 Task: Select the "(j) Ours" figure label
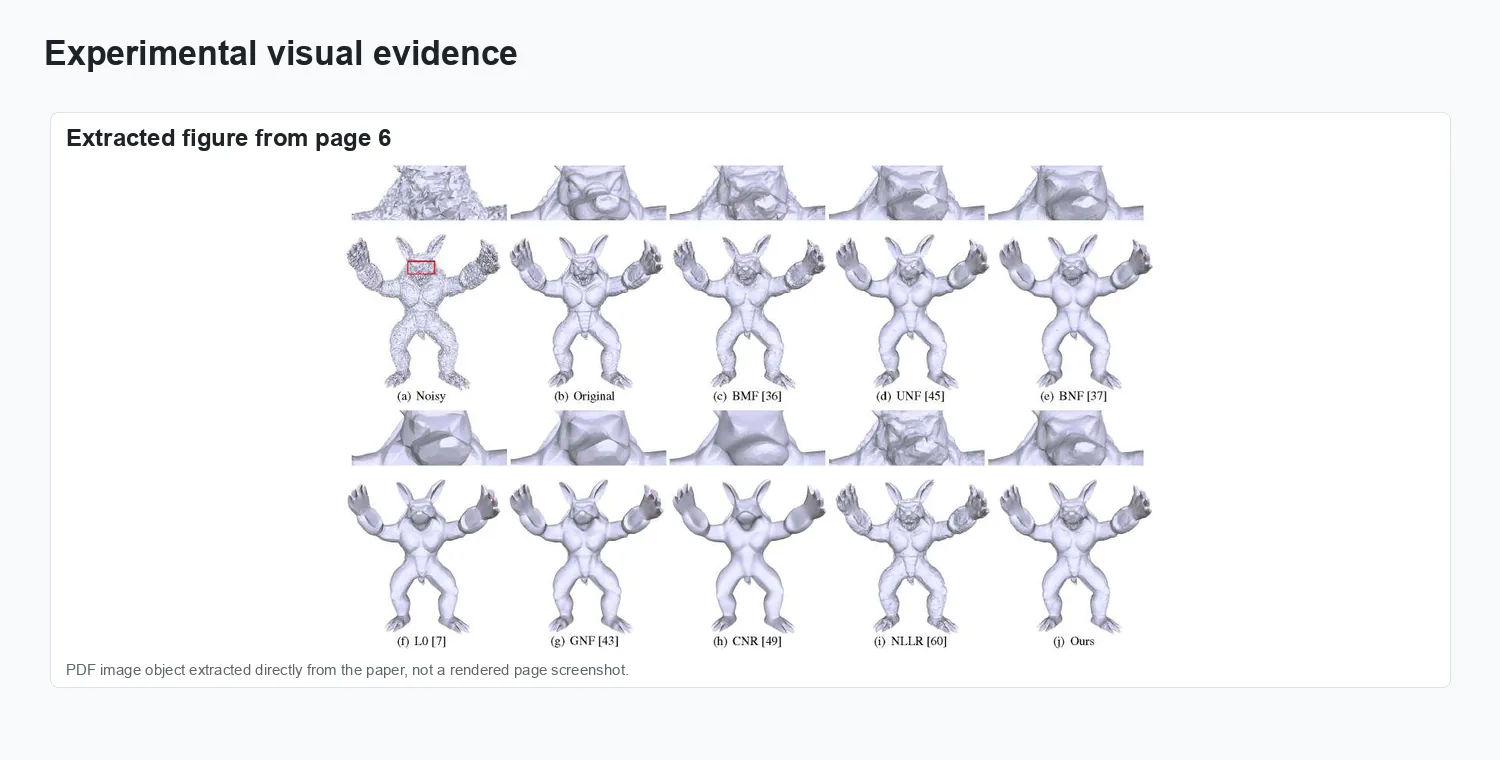[x=1074, y=641]
